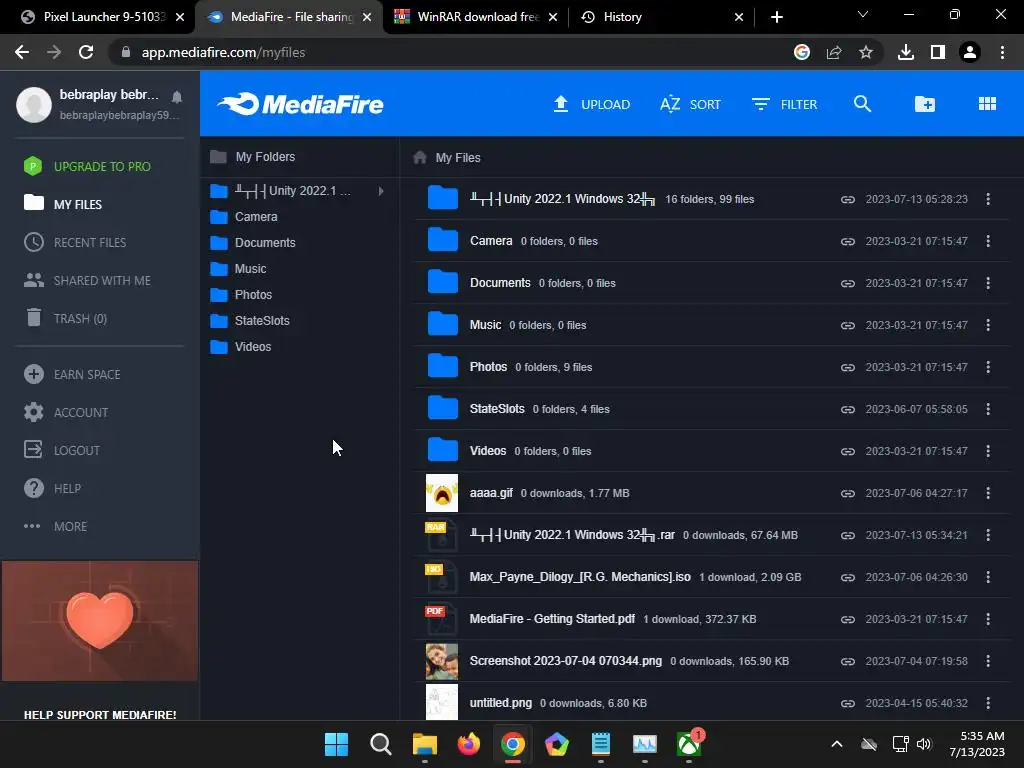Click the search magnifier icon in MediaFire header
The height and width of the screenshot is (768, 1024).
862,104
